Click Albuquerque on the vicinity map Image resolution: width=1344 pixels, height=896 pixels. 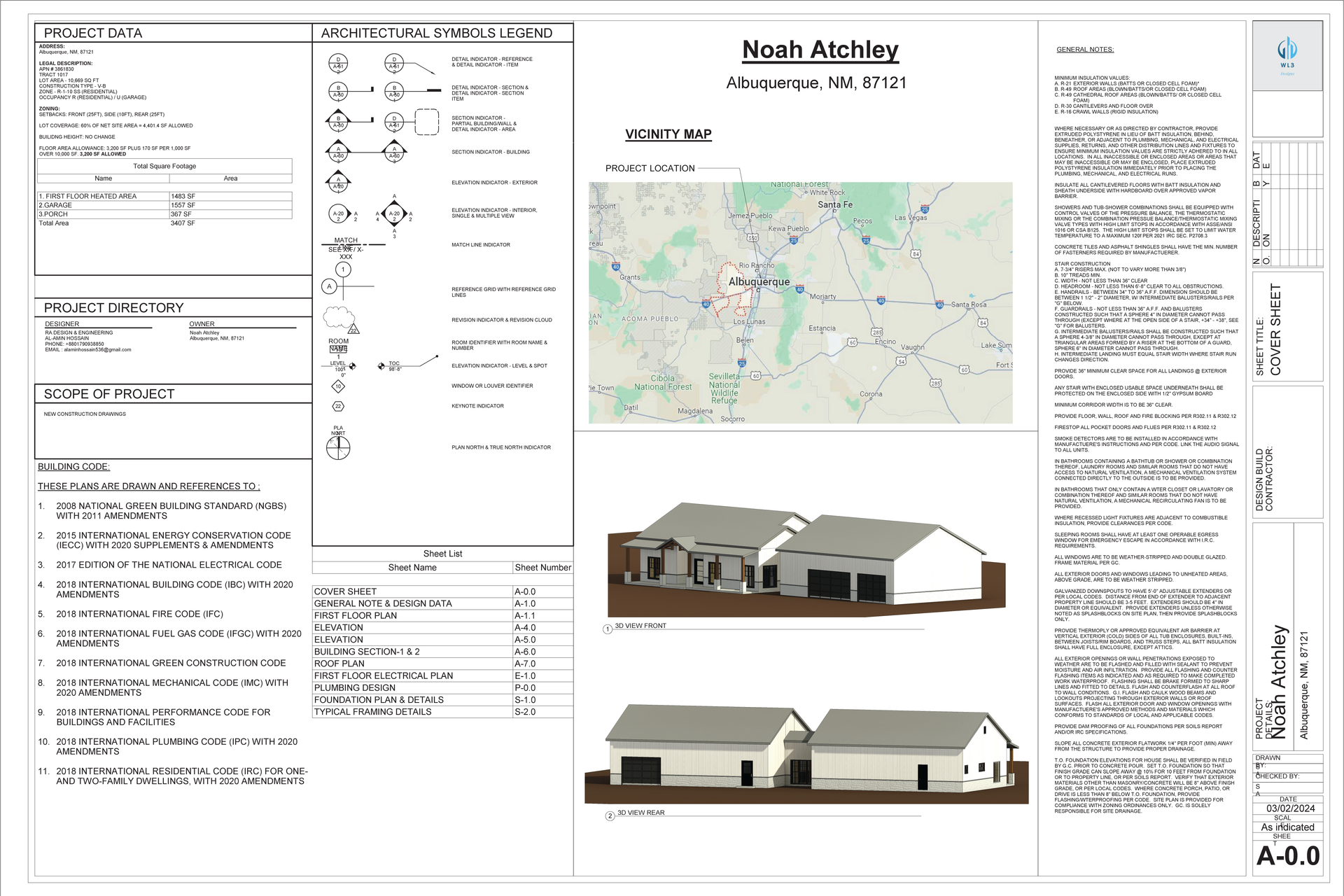(759, 281)
